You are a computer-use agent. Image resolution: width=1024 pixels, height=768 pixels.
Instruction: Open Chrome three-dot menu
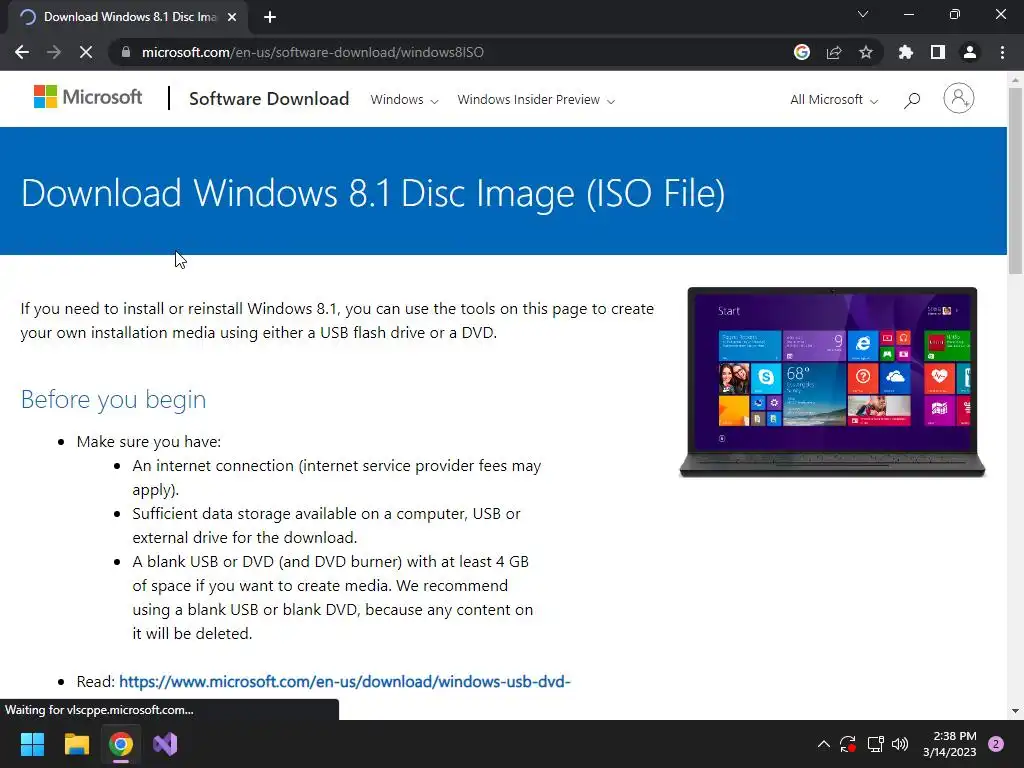1002,52
